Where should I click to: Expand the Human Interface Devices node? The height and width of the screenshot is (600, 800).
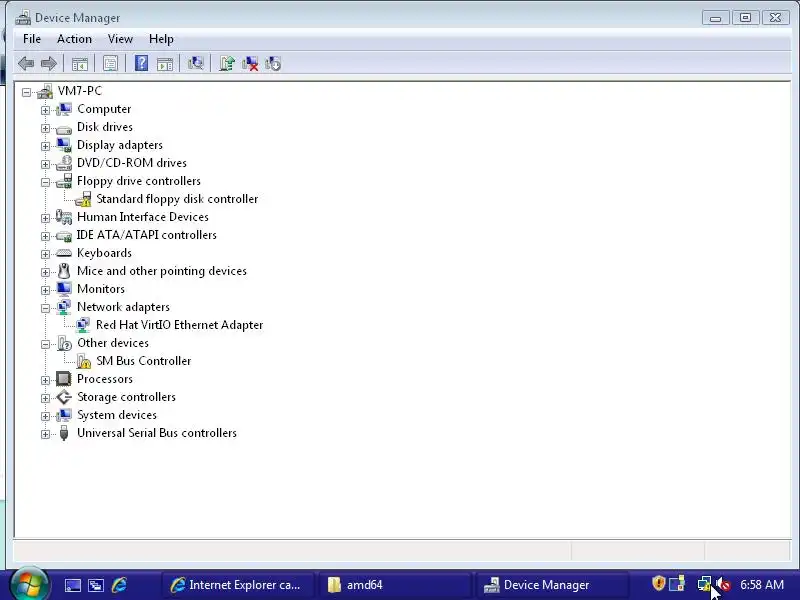45,218
